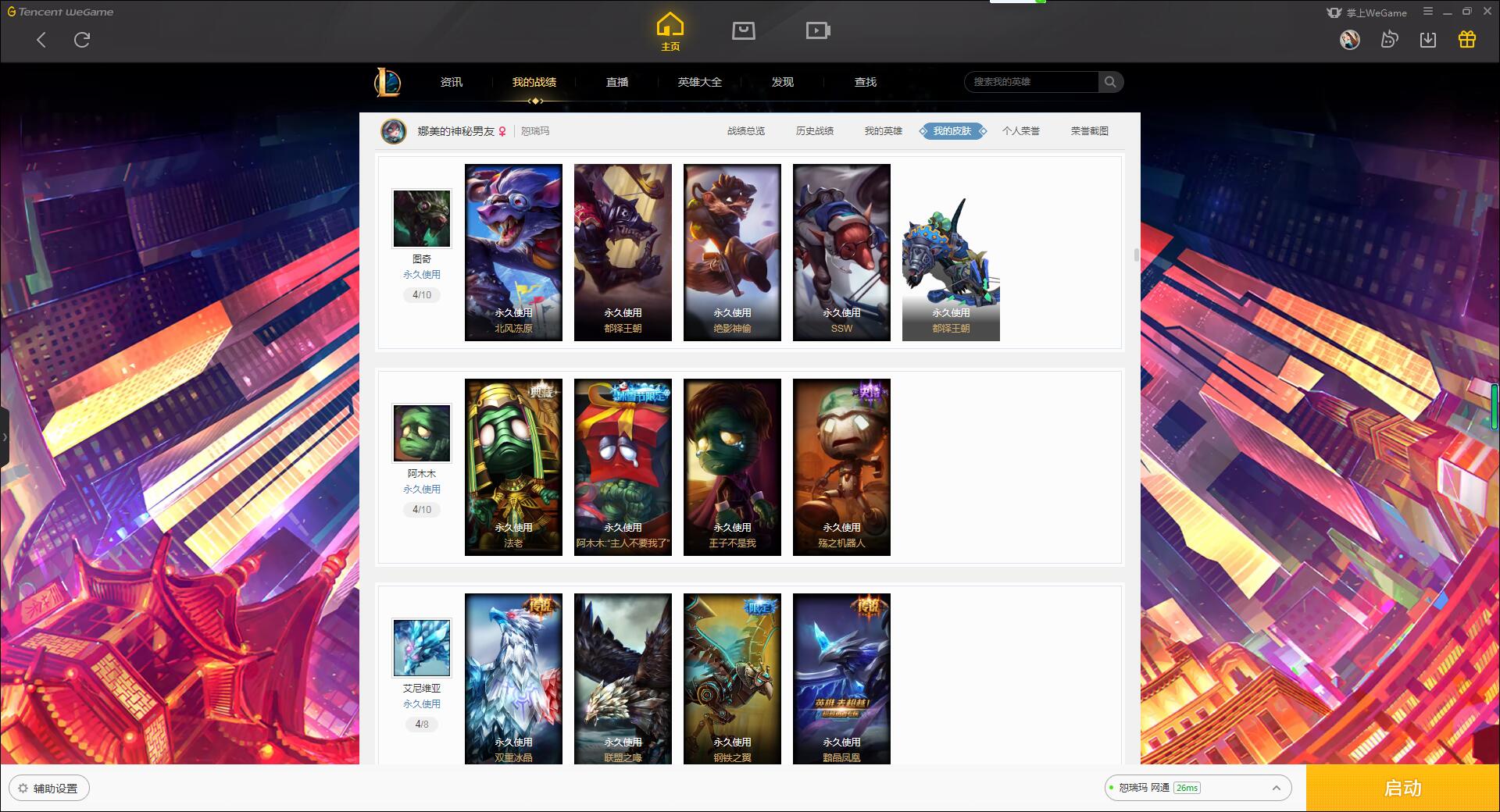Image resolution: width=1500 pixels, height=812 pixels.
Task: Open the 查找 tab
Action: coord(866,82)
